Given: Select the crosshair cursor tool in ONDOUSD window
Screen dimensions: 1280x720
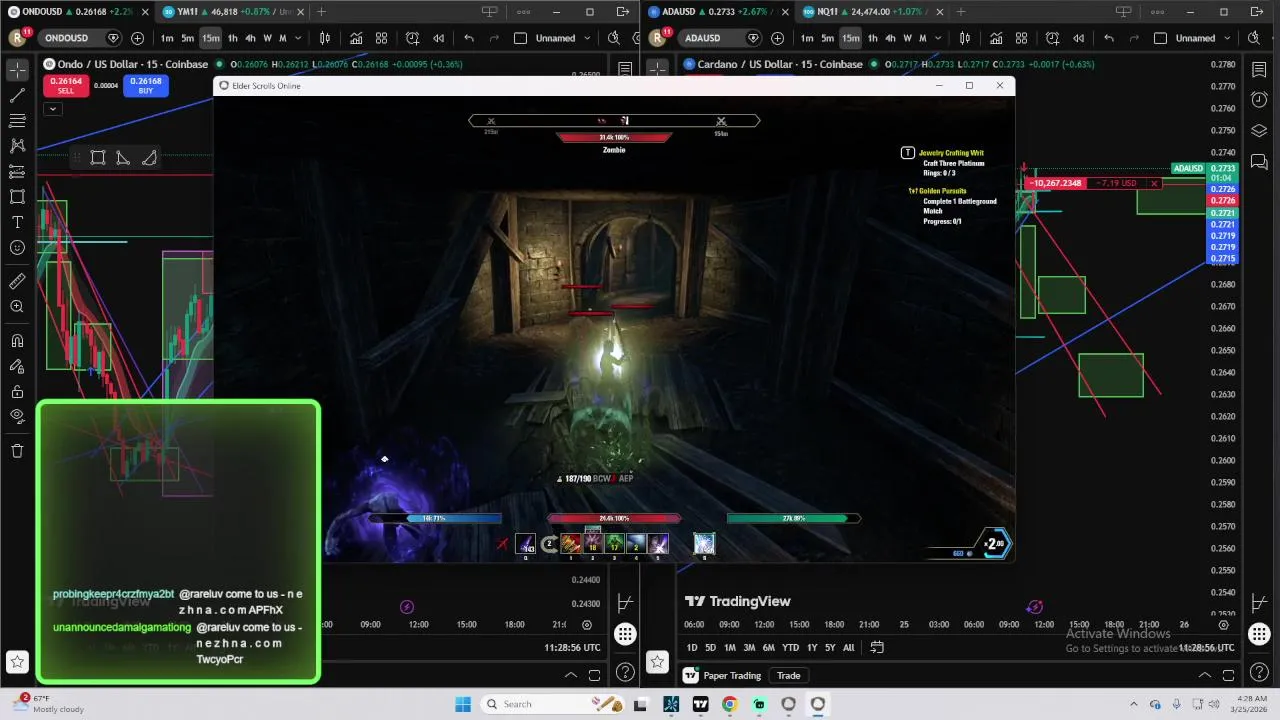Looking at the screenshot, I should 17,71.
